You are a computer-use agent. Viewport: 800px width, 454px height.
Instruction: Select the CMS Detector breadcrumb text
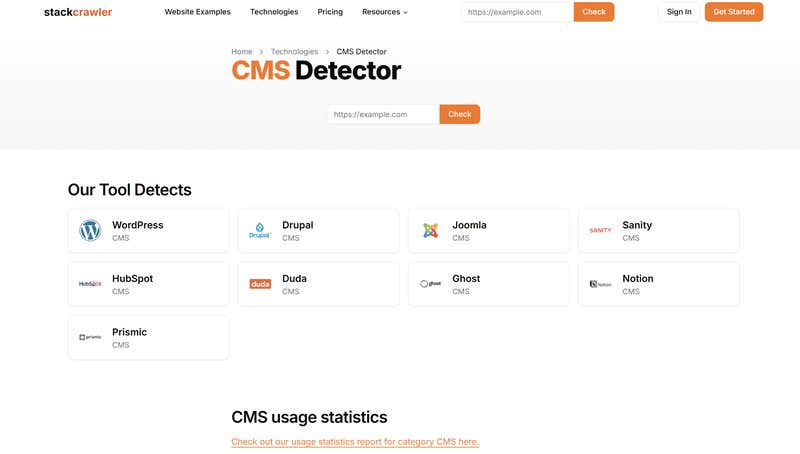361,52
